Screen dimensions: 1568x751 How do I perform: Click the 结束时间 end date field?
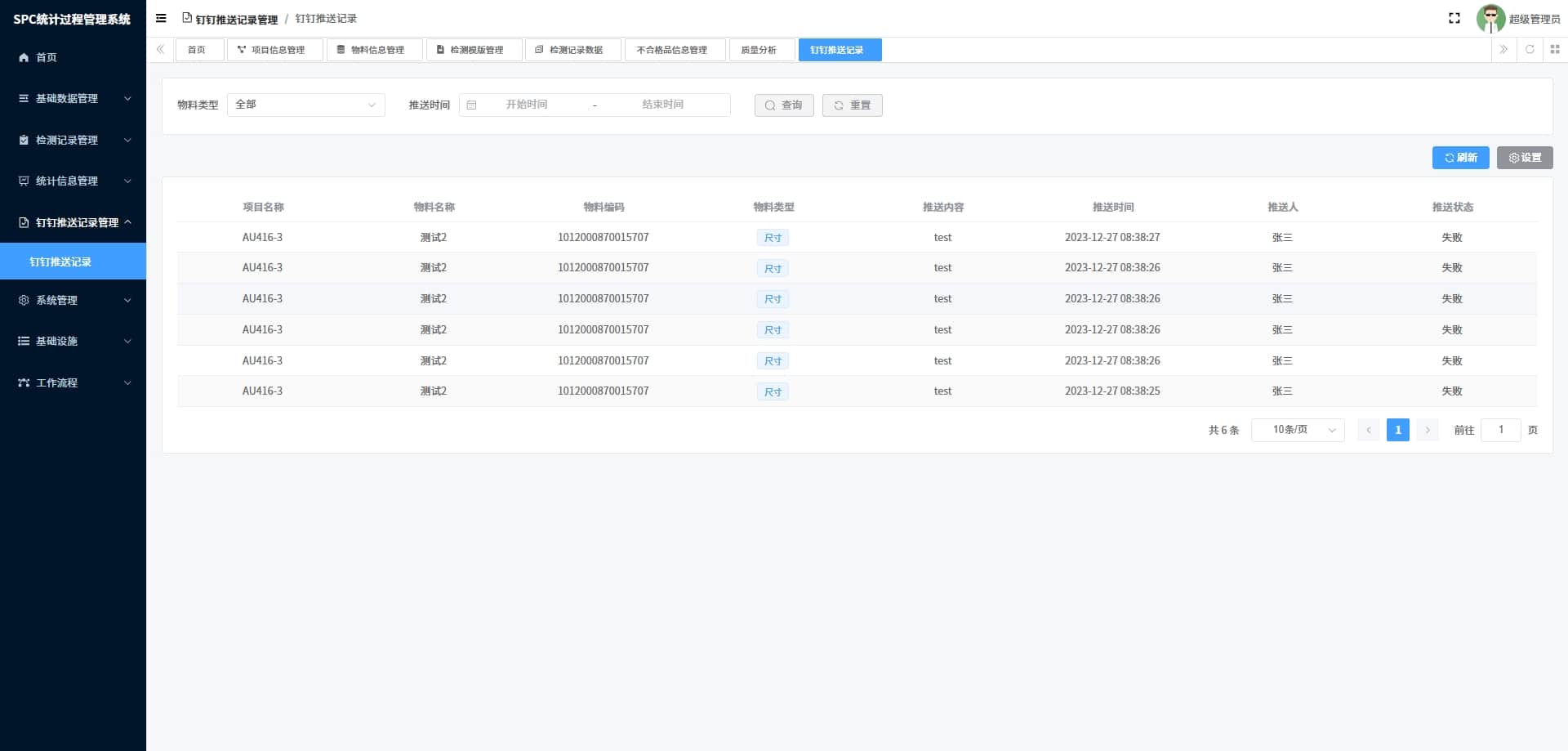click(x=663, y=105)
